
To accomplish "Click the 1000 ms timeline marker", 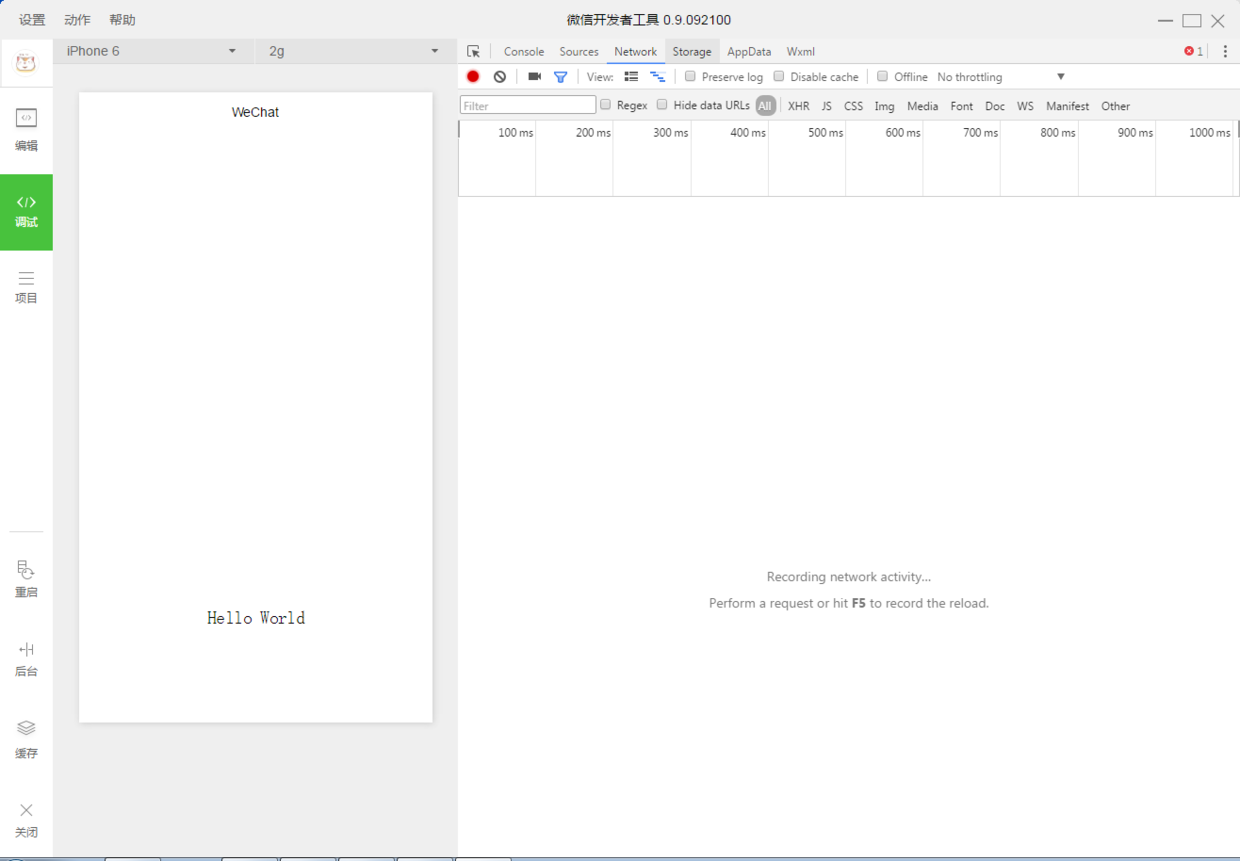I will click(x=1210, y=133).
